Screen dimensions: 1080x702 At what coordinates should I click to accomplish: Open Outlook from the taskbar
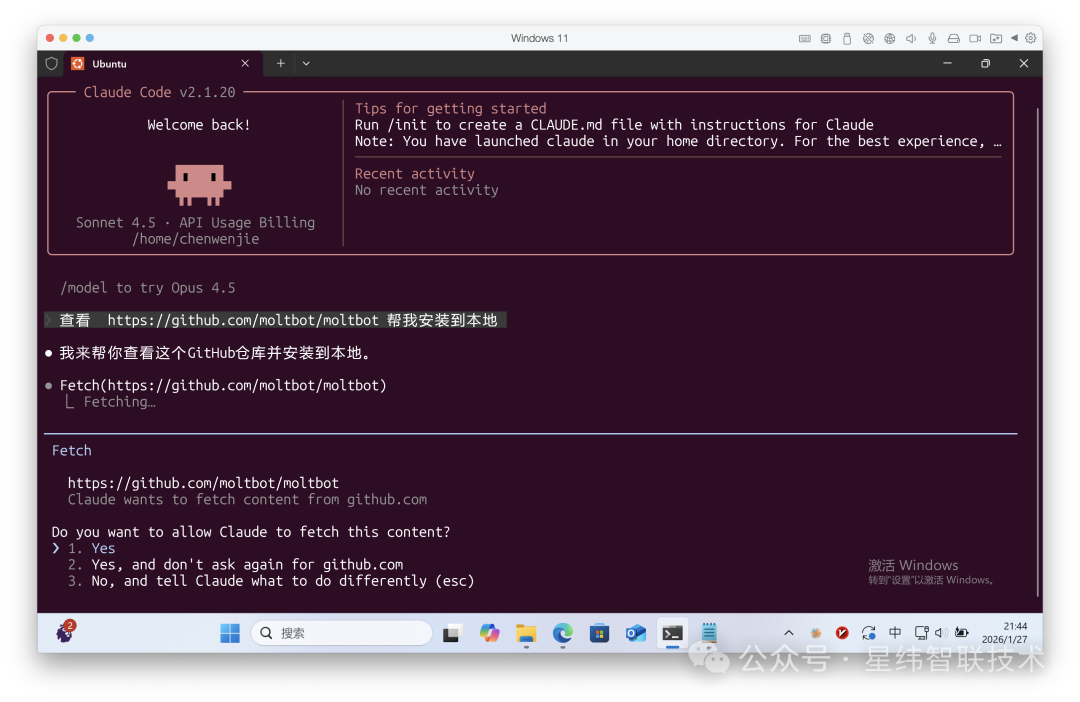click(635, 633)
